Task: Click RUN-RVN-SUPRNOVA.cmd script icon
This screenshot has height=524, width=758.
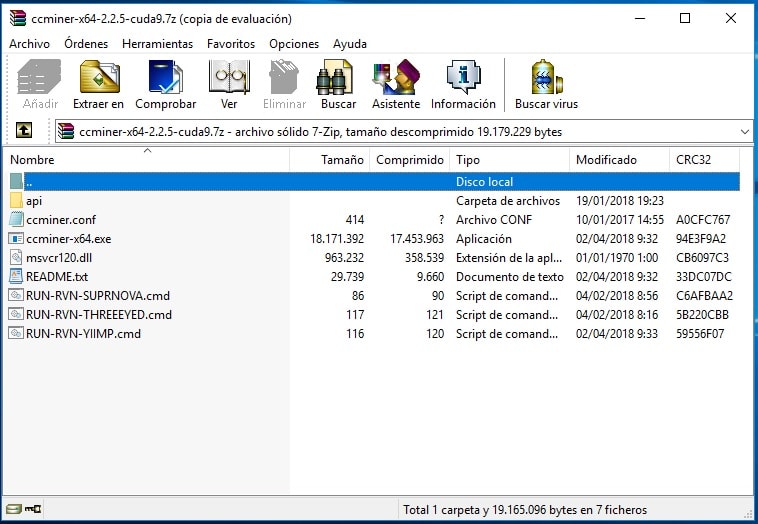Action: pos(16,295)
